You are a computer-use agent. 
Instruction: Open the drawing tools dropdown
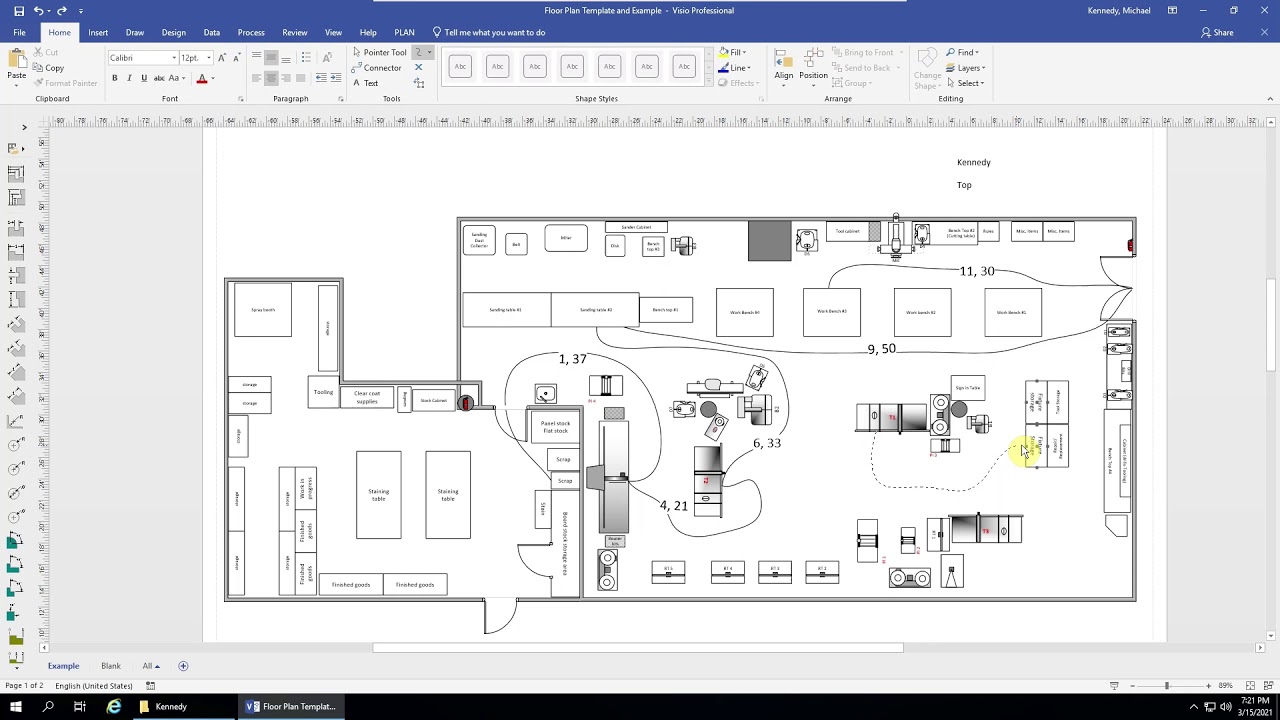(430, 52)
